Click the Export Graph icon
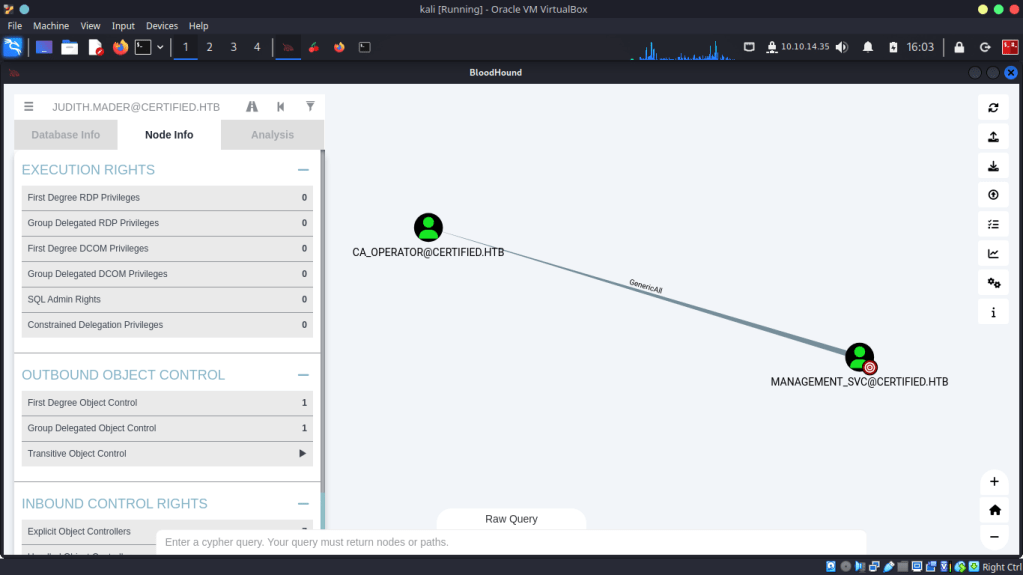 (993, 137)
